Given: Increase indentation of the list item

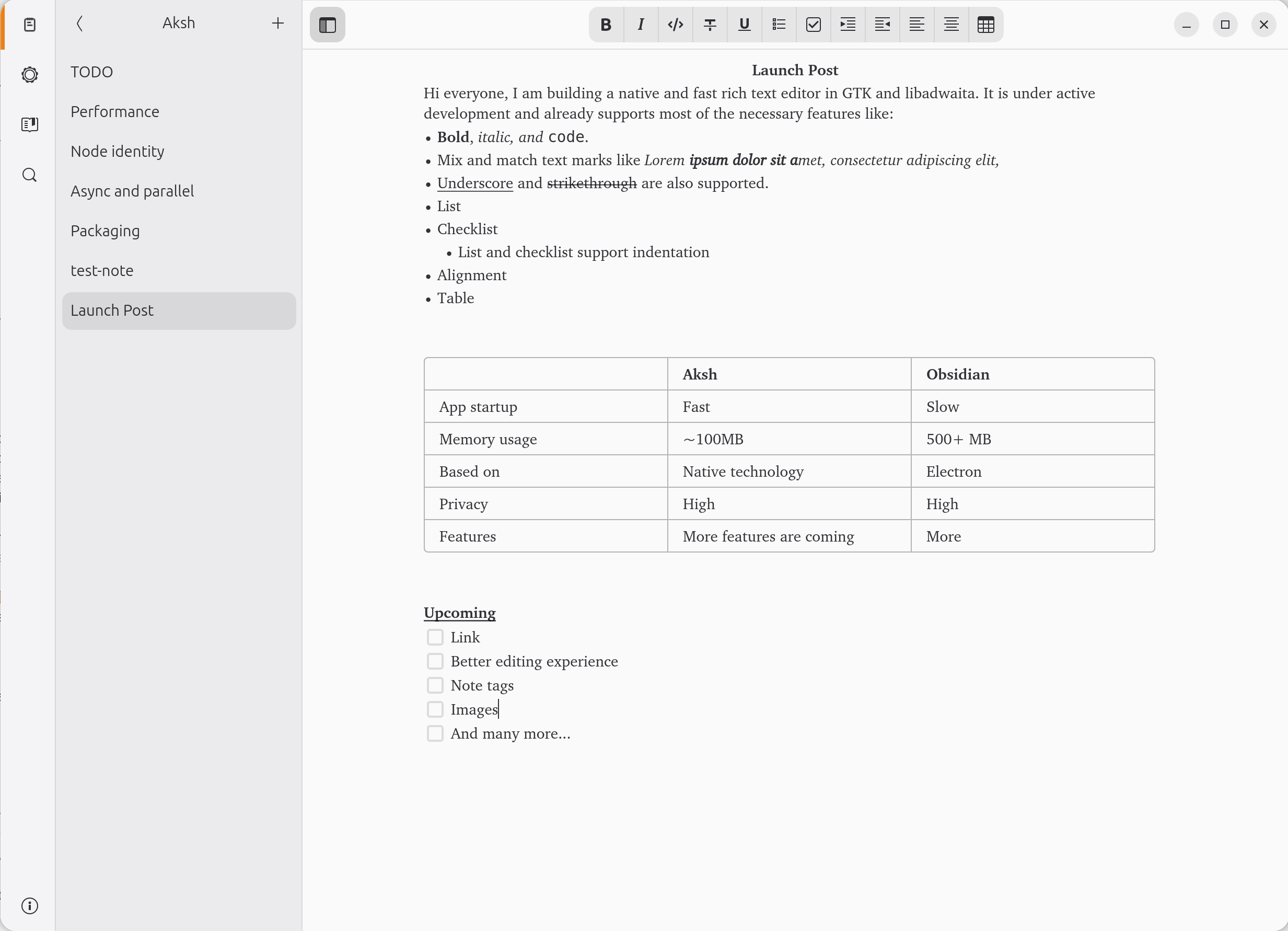Looking at the screenshot, I should coord(848,25).
